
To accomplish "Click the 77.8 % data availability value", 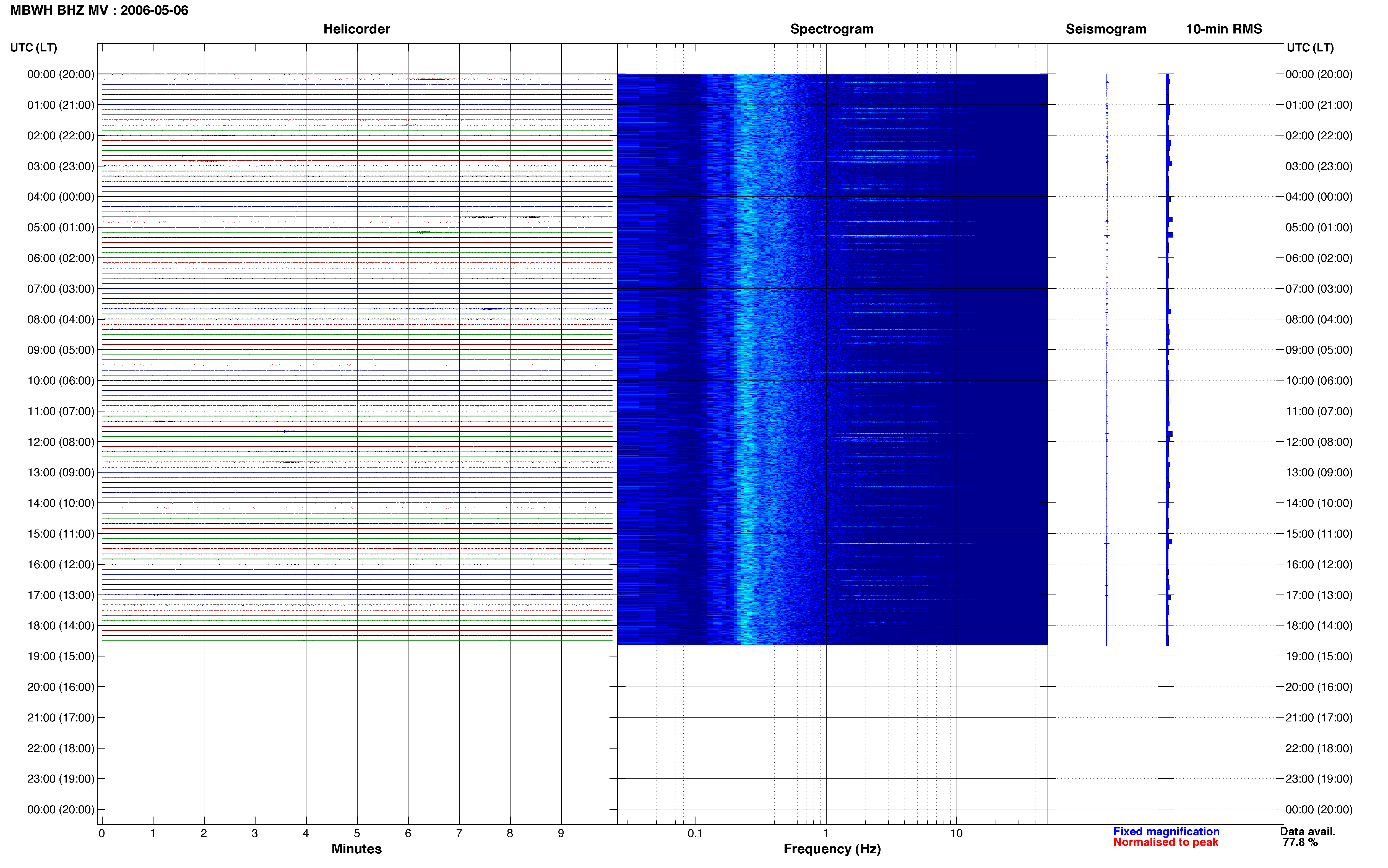I will point(1300,842).
